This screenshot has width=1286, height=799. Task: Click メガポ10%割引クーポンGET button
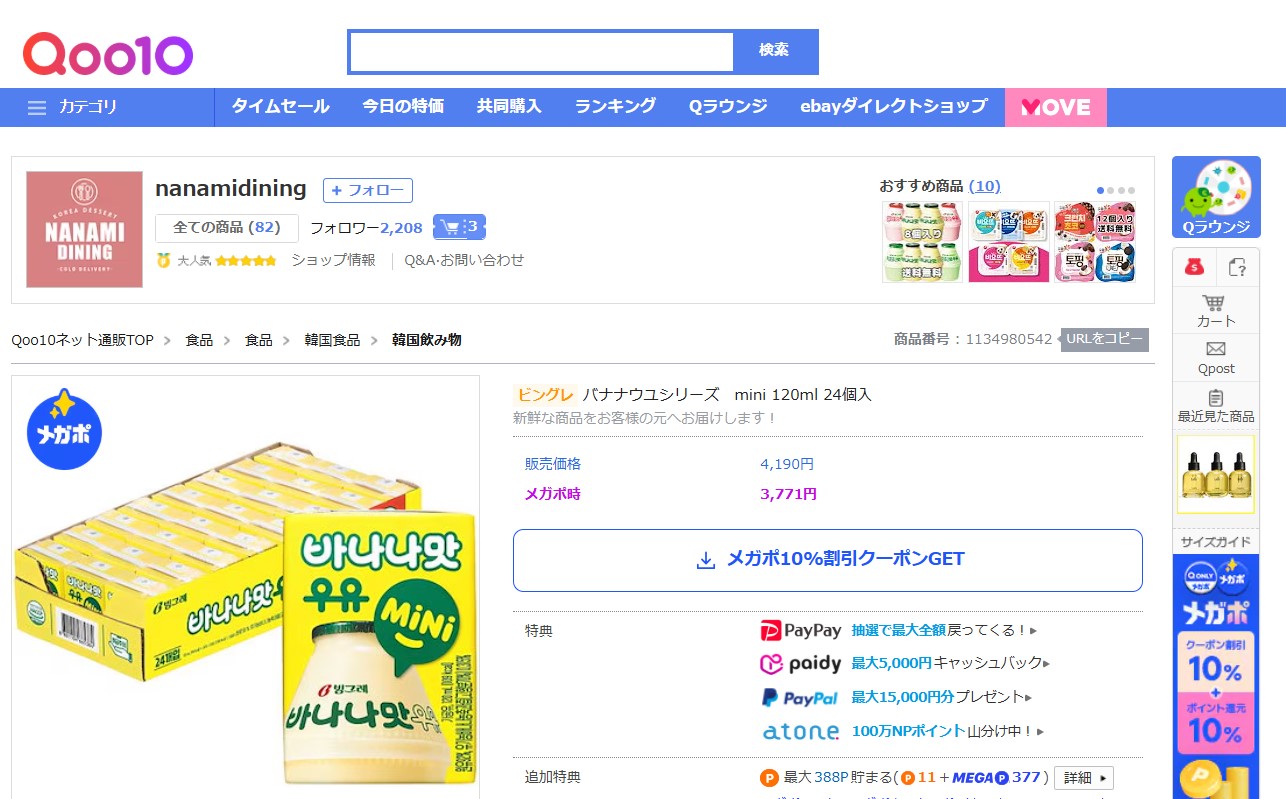(827, 560)
